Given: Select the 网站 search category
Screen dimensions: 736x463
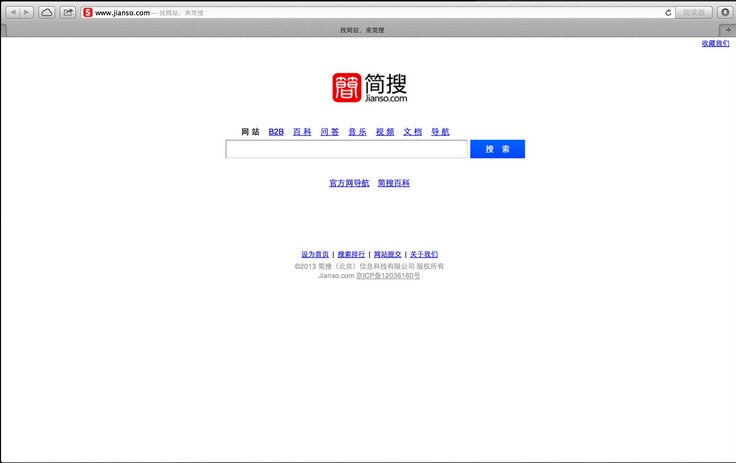Looking at the screenshot, I should 250,132.
